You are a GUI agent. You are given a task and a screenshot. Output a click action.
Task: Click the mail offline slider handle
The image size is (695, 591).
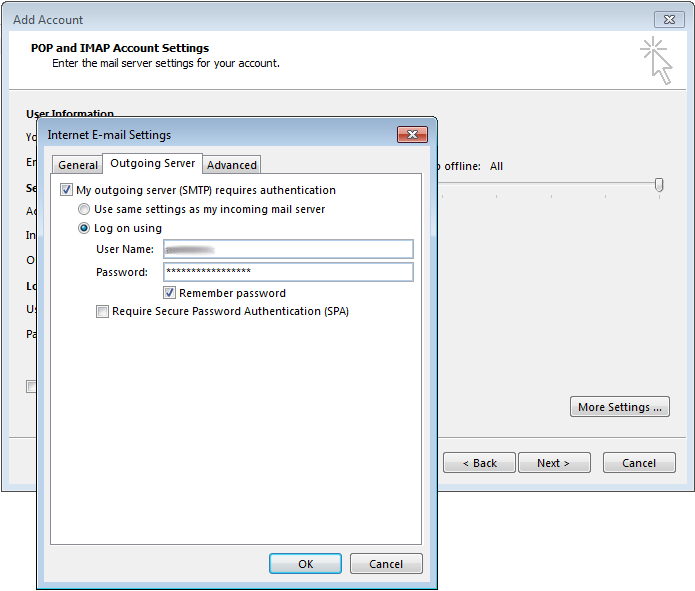tap(659, 184)
